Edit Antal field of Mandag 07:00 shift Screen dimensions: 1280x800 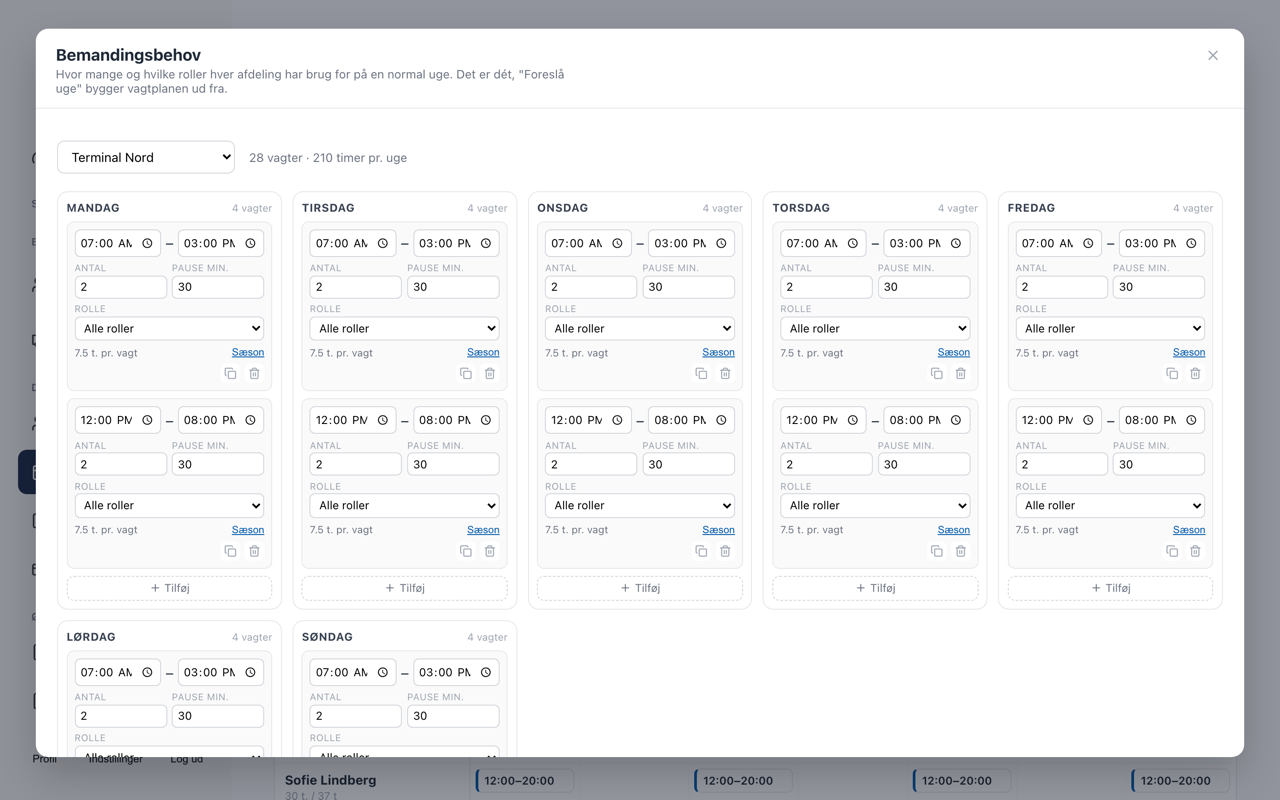pos(121,287)
